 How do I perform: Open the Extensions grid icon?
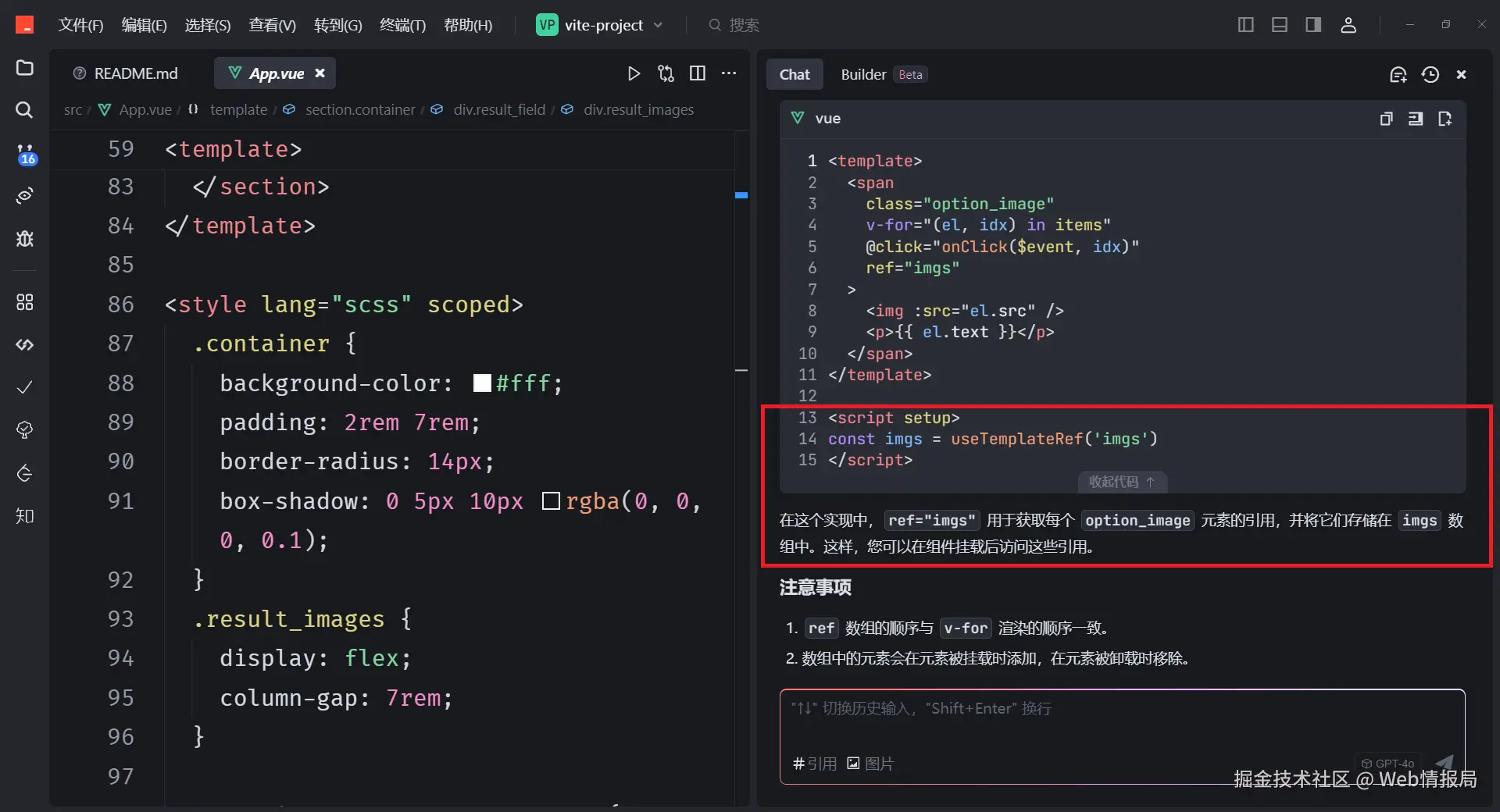[x=25, y=302]
